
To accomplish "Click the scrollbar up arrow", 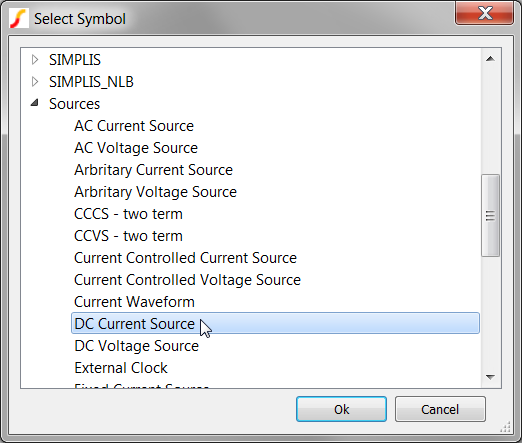I will [x=490, y=59].
